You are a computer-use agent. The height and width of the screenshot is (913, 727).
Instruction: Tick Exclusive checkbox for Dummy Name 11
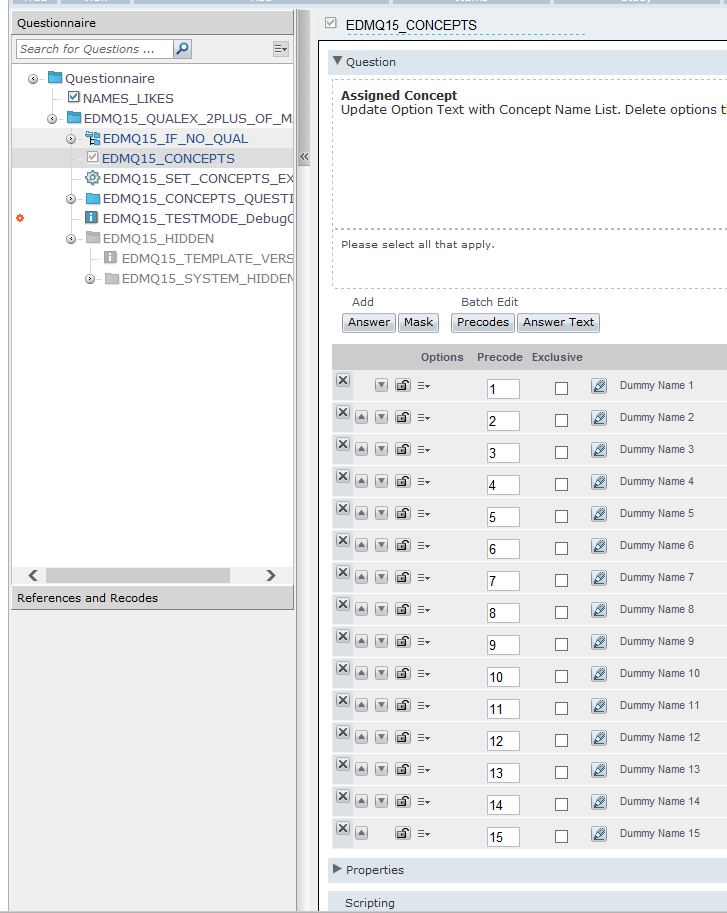tap(561, 709)
